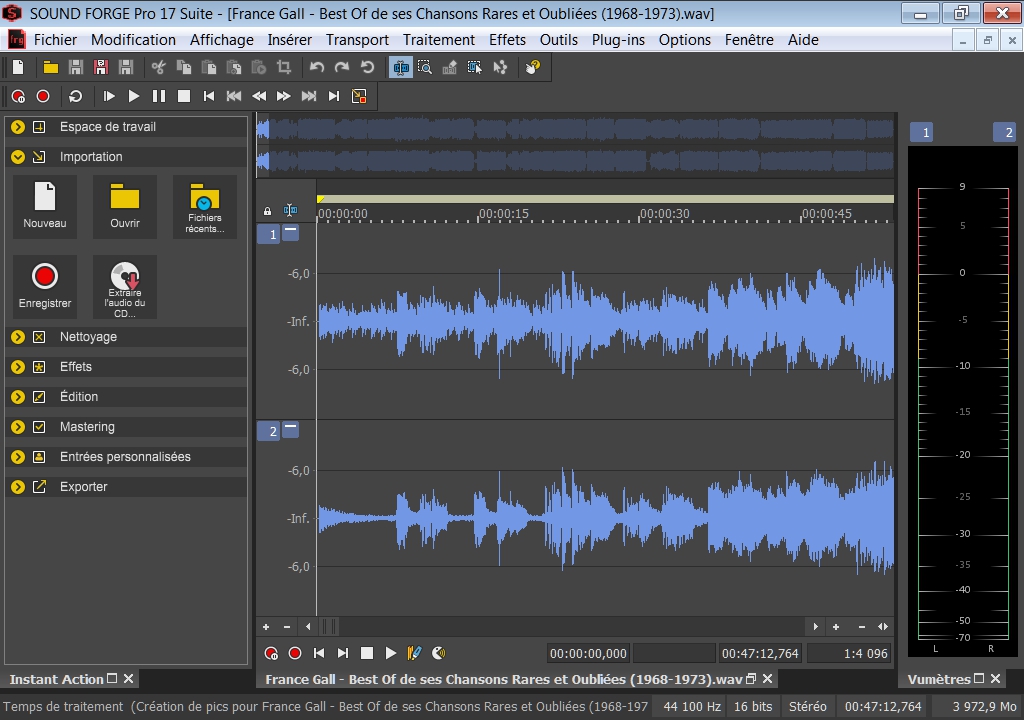
Task: Select the Crop tool icon
Action: (x=284, y=67)
